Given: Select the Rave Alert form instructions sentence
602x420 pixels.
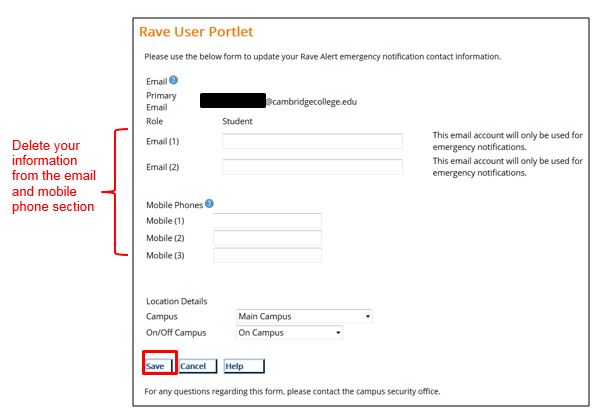Looking at the screenshot, I should (x=322, y=56).
